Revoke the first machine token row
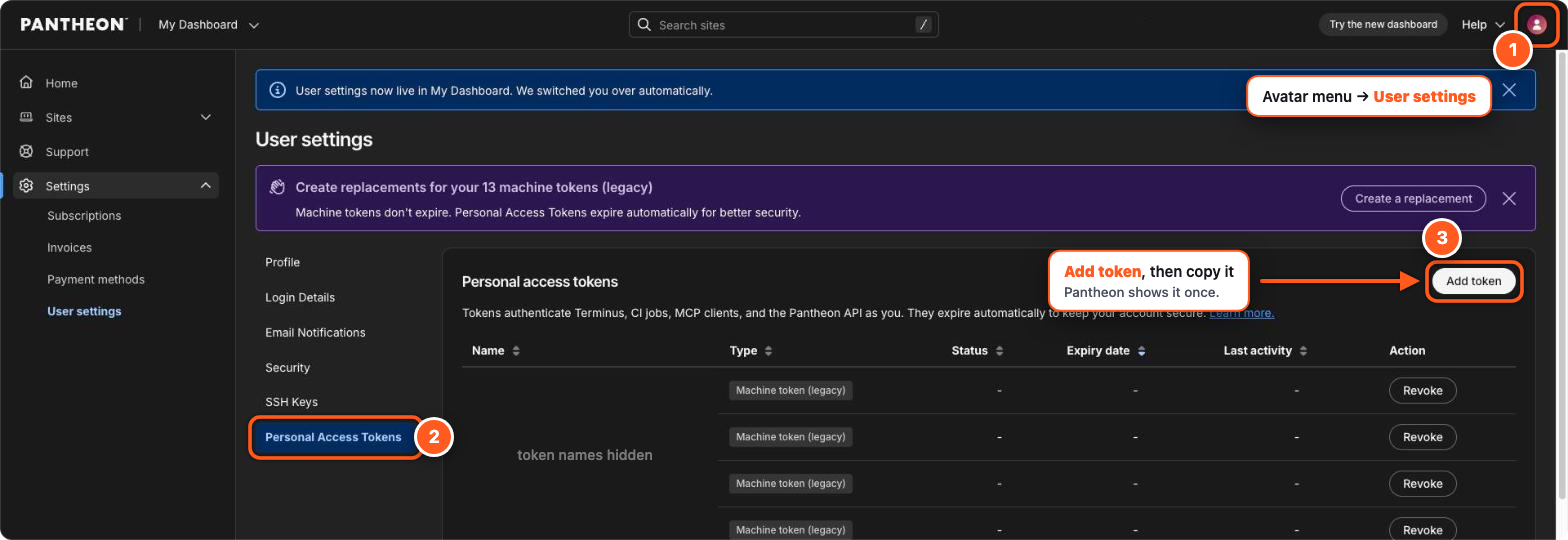Screen dimensions: 1568x540 point(1423,390)
